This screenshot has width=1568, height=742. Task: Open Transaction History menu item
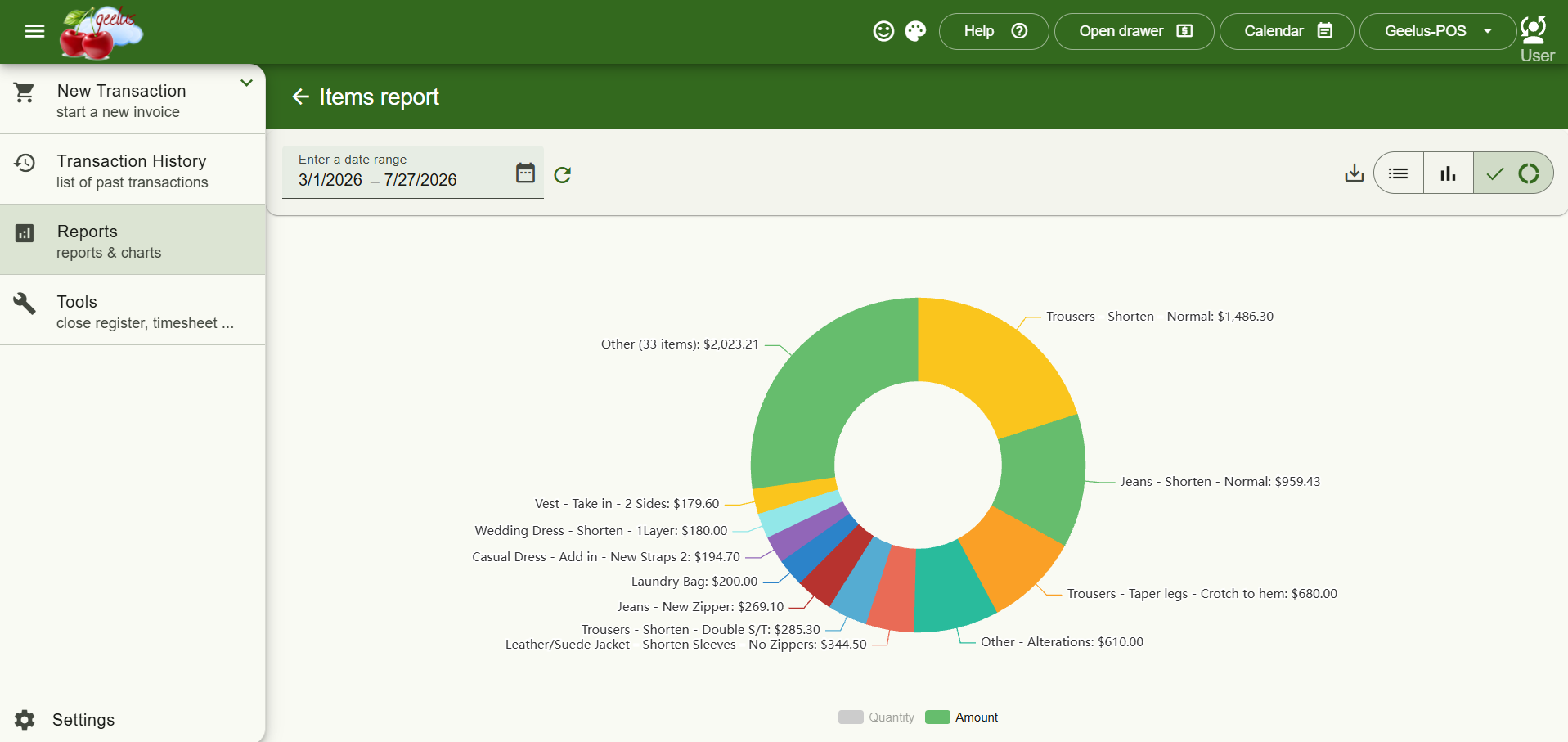pos(133,170)
